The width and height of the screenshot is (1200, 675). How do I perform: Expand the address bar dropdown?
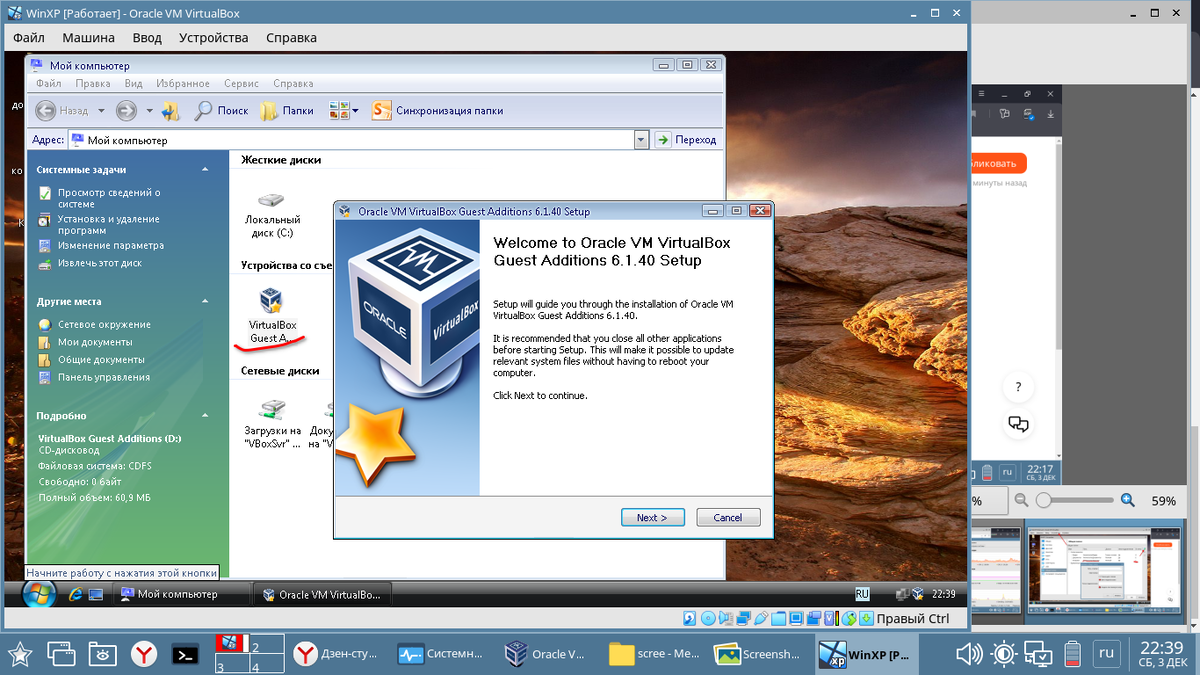(x=642, y=140)
